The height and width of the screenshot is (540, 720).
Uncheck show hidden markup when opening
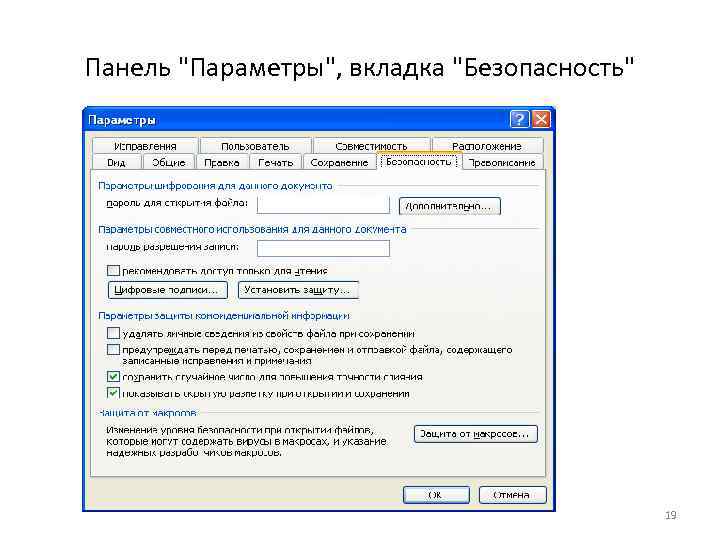pos(113,393)
